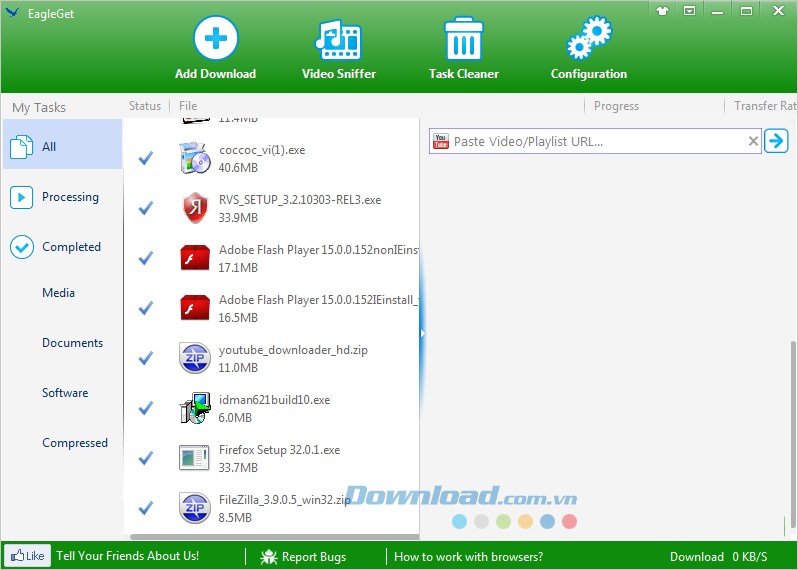Open How to work with browsers link
The height and width of the screenshot is (570, 798).
pos(468,557)
